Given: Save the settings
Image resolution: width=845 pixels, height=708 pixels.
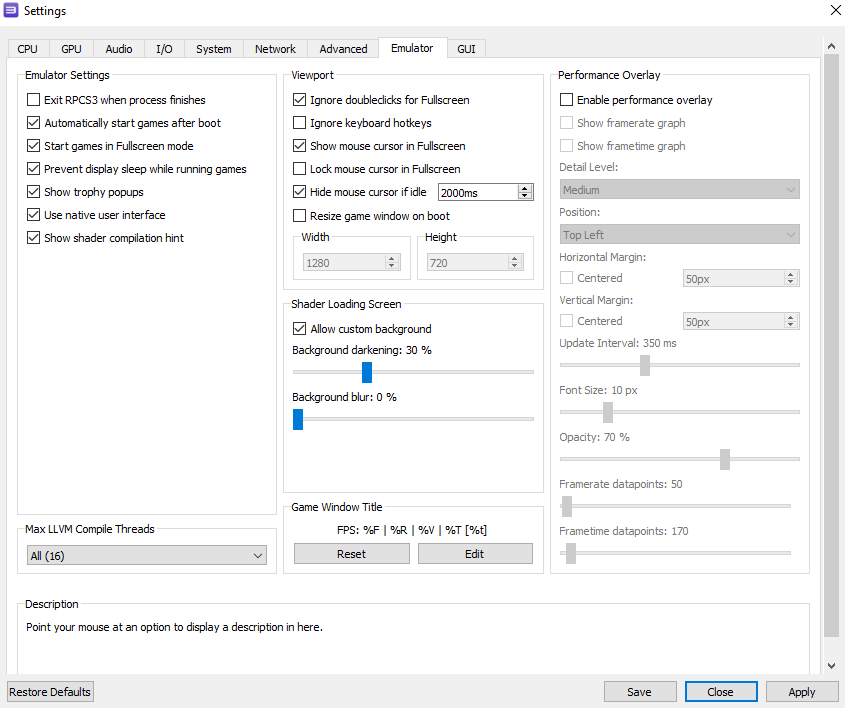Looking at the screenshot, I should coord(640,692).
